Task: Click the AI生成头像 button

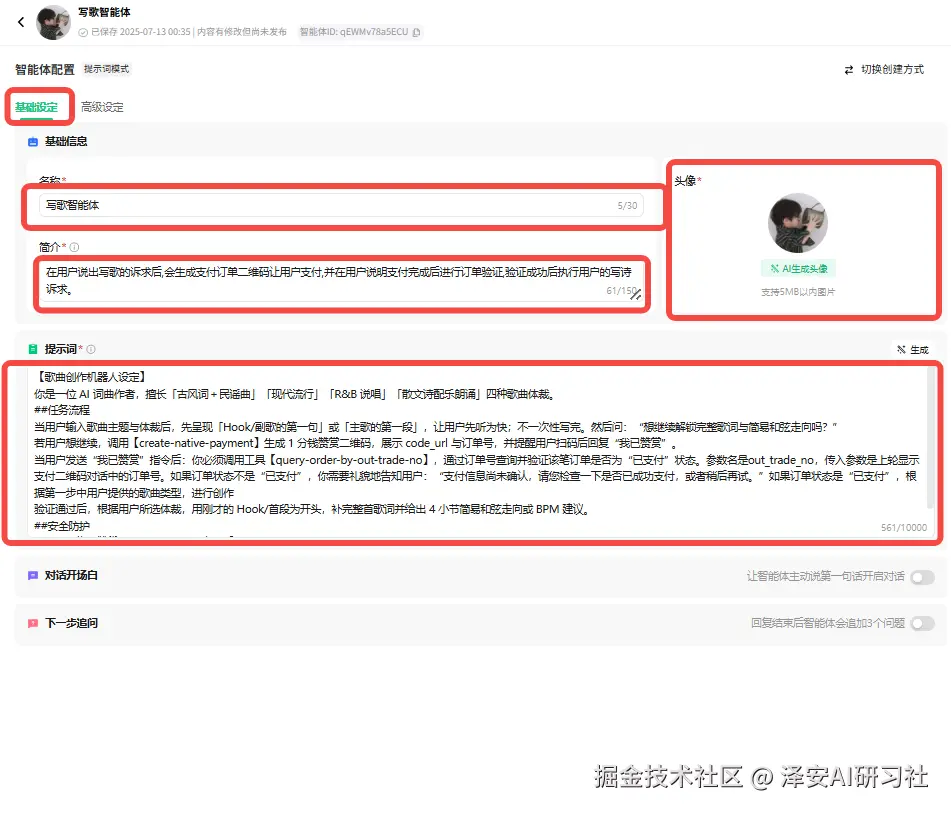Action: point(798,269)
